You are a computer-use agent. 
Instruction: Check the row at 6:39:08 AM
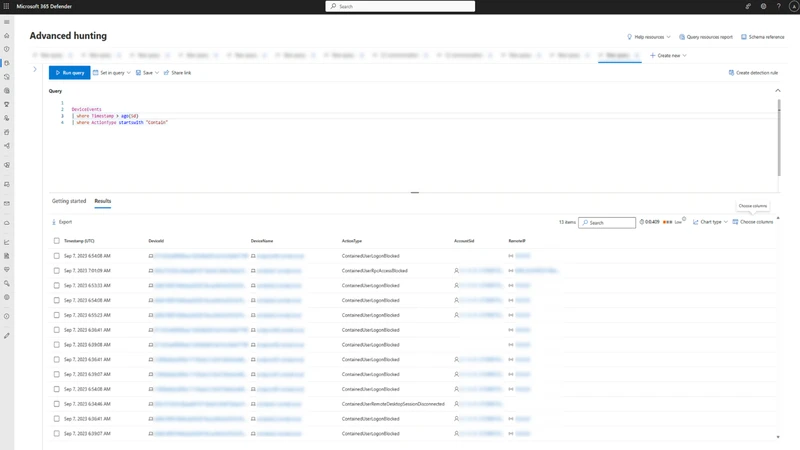[57, 345]
